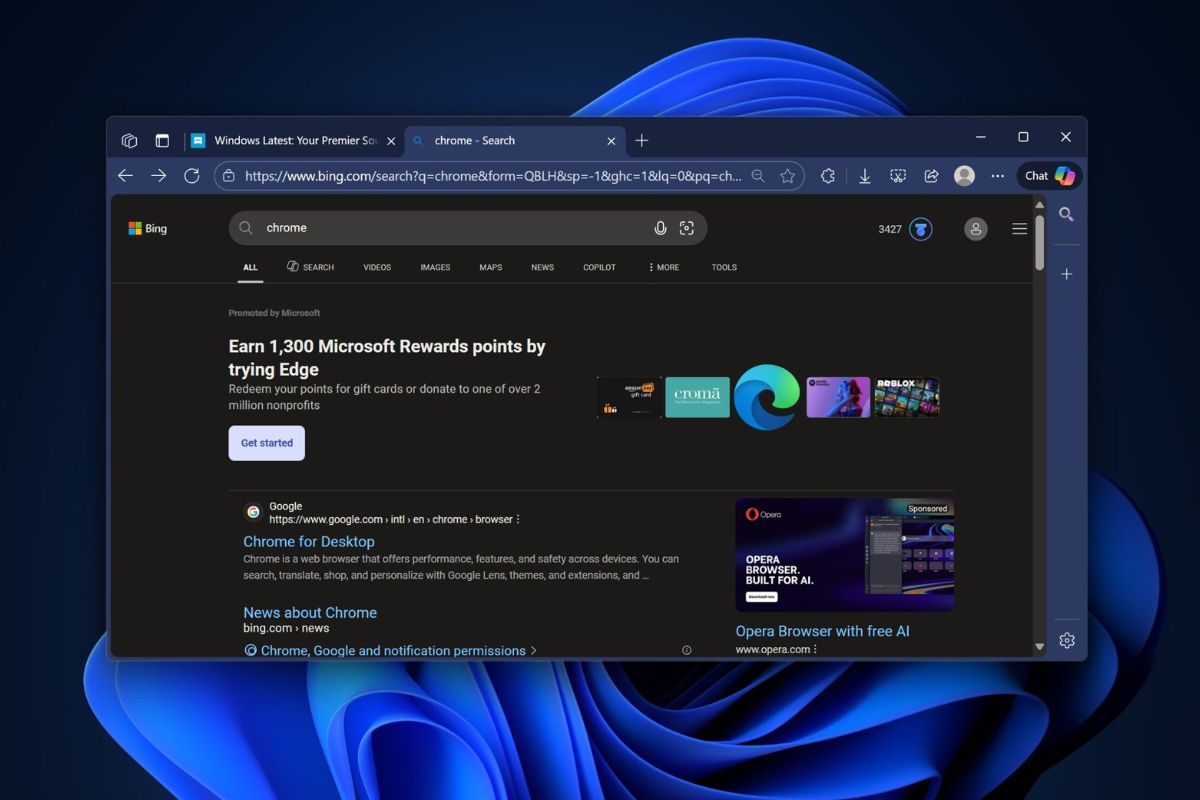Add this page to favorites star
The height and width of the screenshot is (800, 1200).
tap(787, 176)
